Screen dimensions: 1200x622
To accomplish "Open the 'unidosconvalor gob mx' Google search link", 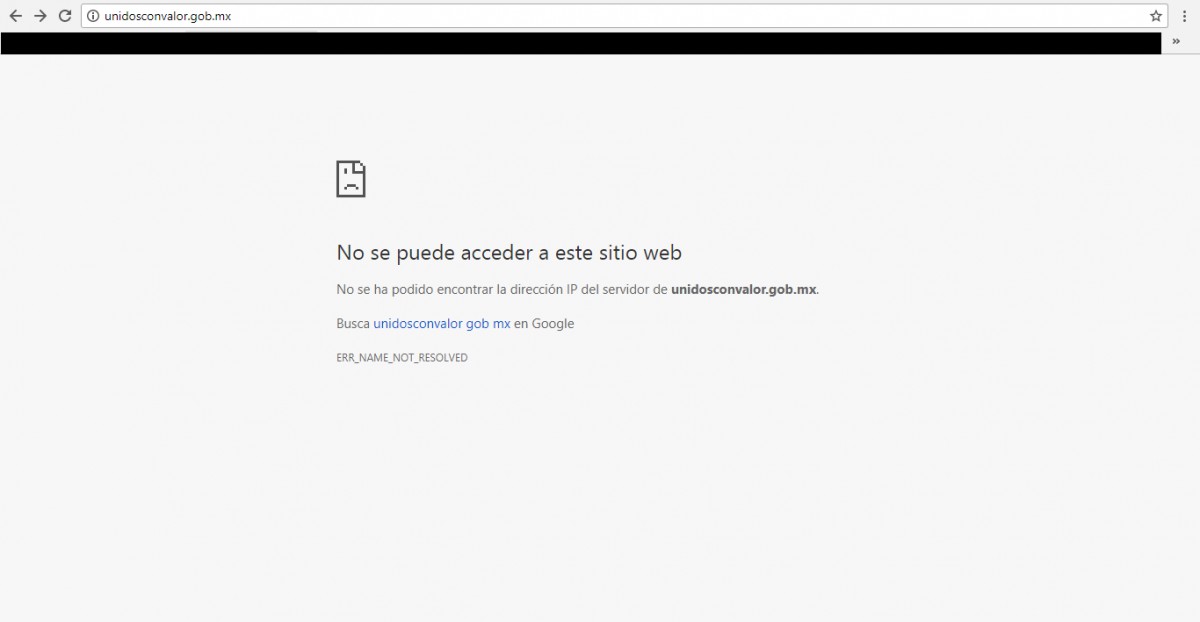I will coord(442,324).
